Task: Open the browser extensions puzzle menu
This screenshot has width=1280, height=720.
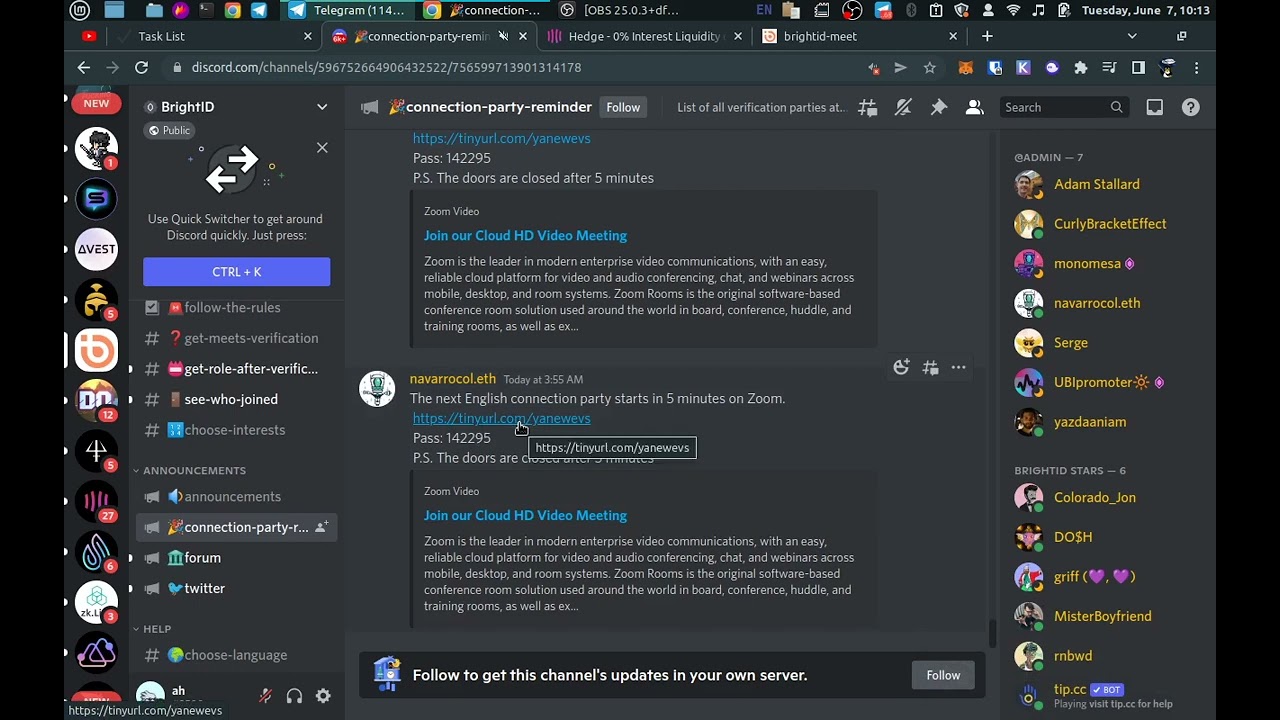Action: coord(1081,68)
